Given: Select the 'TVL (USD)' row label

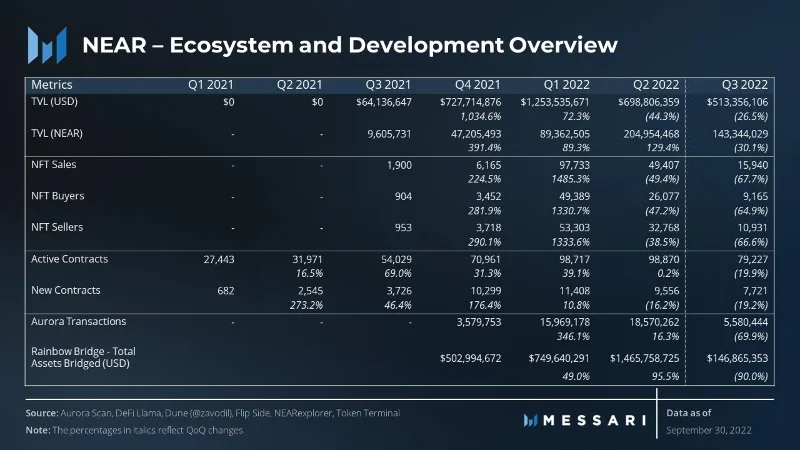Looking at the screenshot, I should [x=54, y=102].
